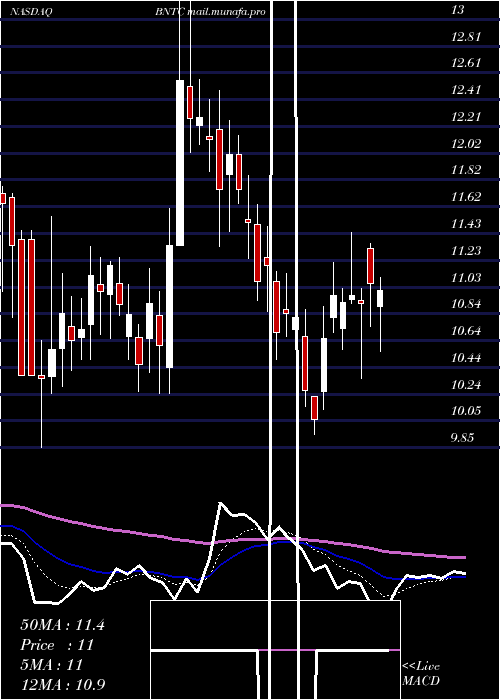Click the 10.05 price axis label
Viewport: 500px width, 700px height.
466,411
